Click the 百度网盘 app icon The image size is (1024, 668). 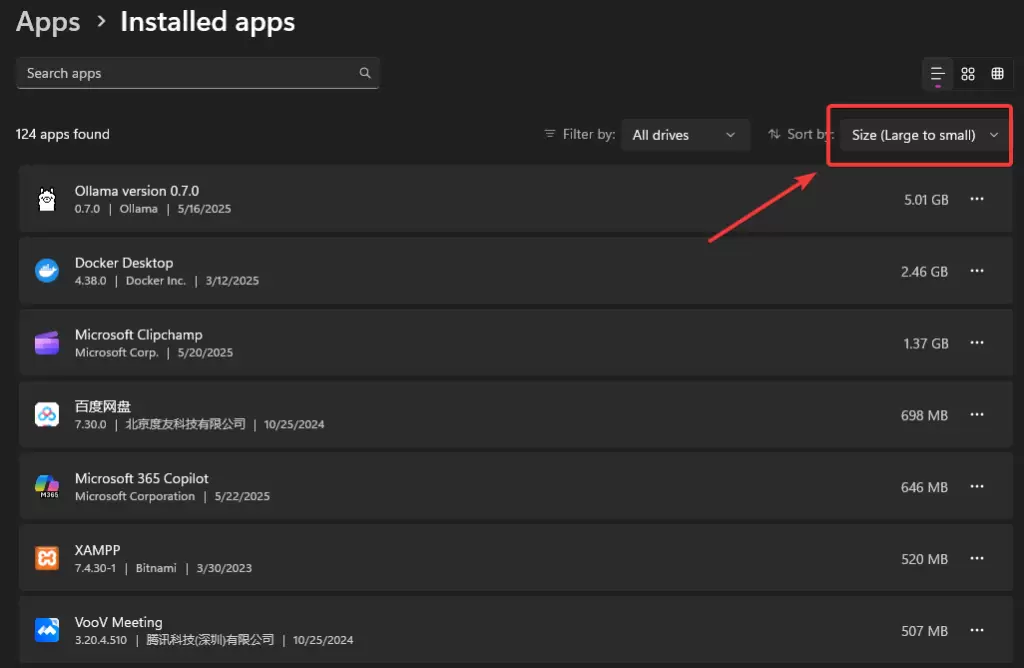[x=46, y=414]
